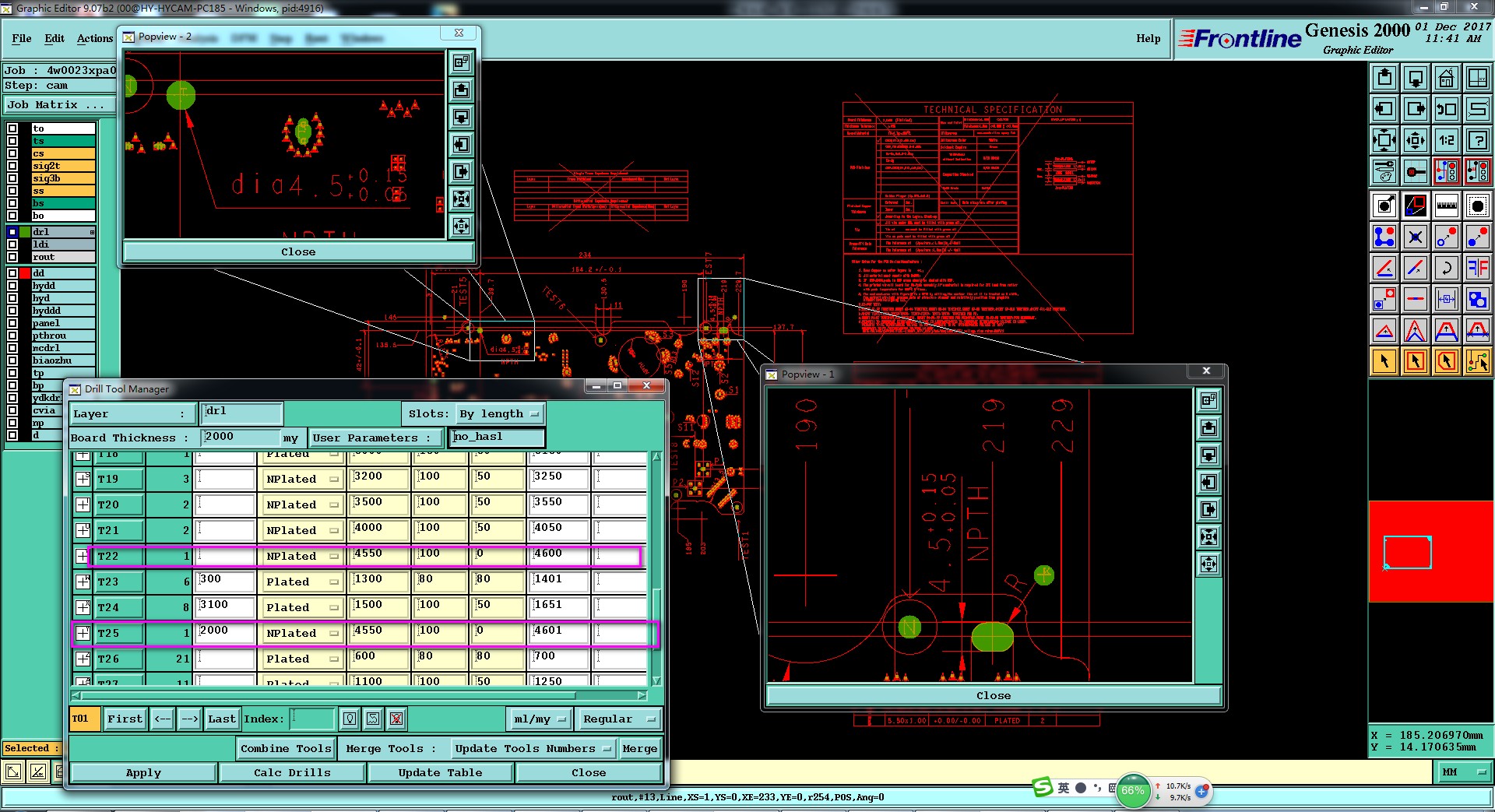The image size is (1495, 812).
Task: Click the zoom 1:2 icon
Action: (1446, 140)
